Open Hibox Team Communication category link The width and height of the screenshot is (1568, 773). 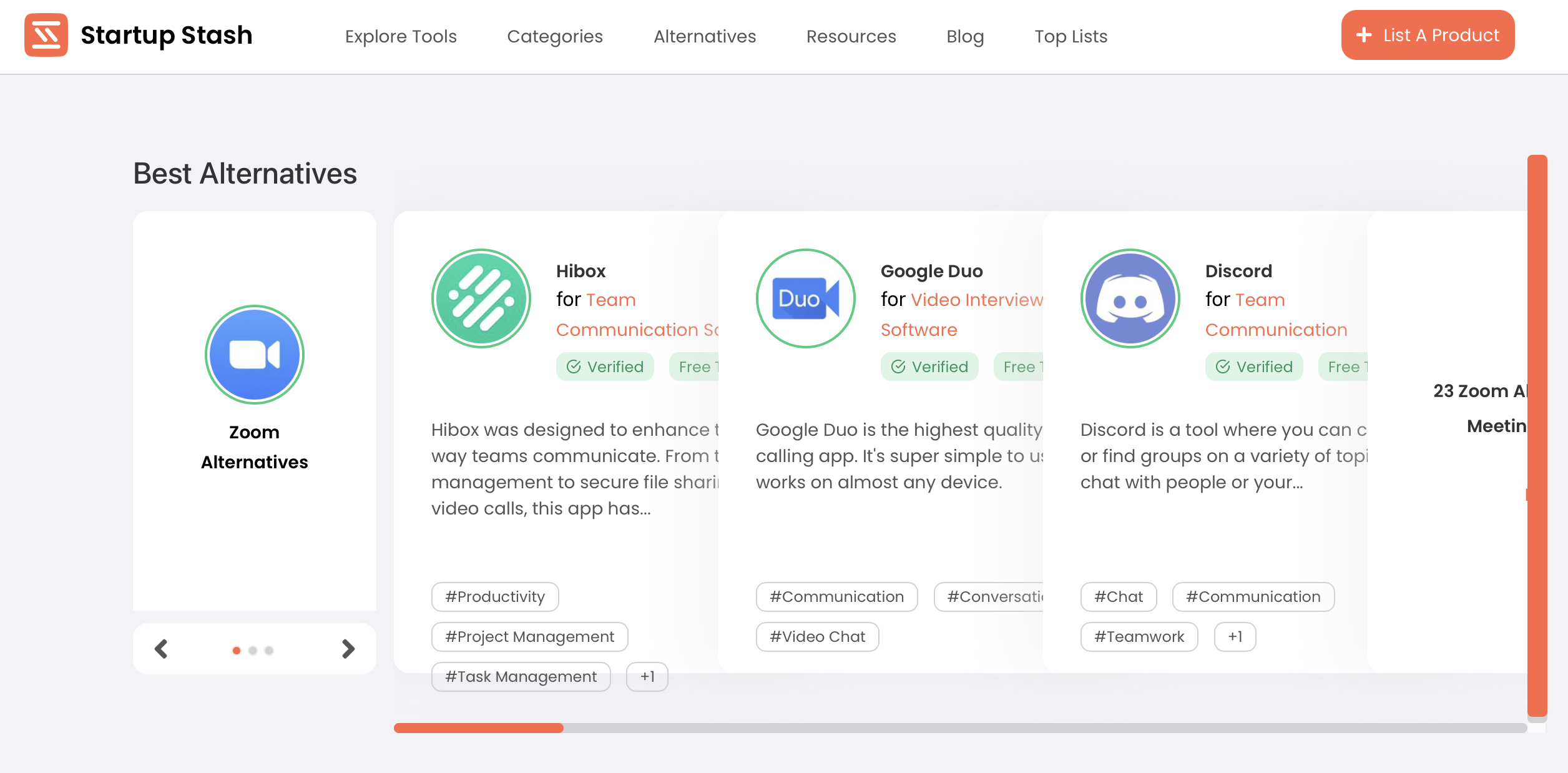(x=637, y=315)
